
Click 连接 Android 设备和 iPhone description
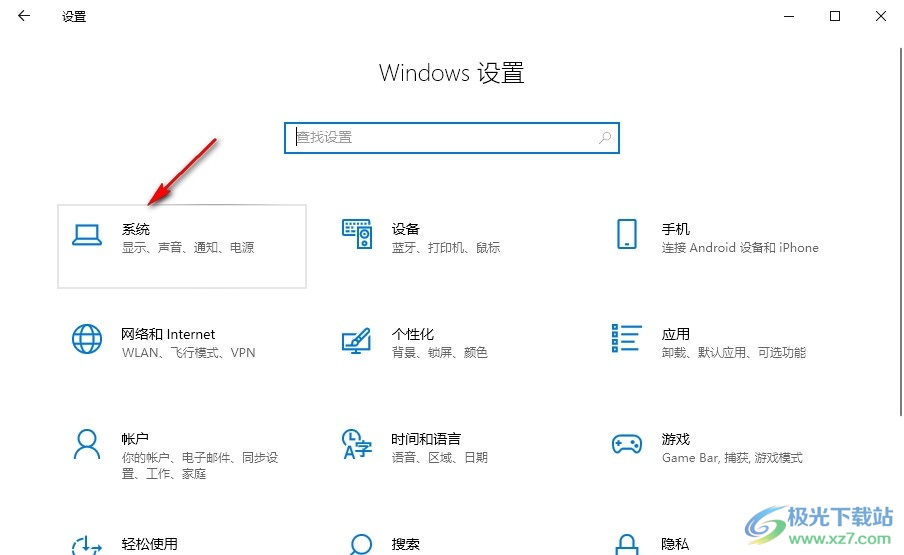740,248
